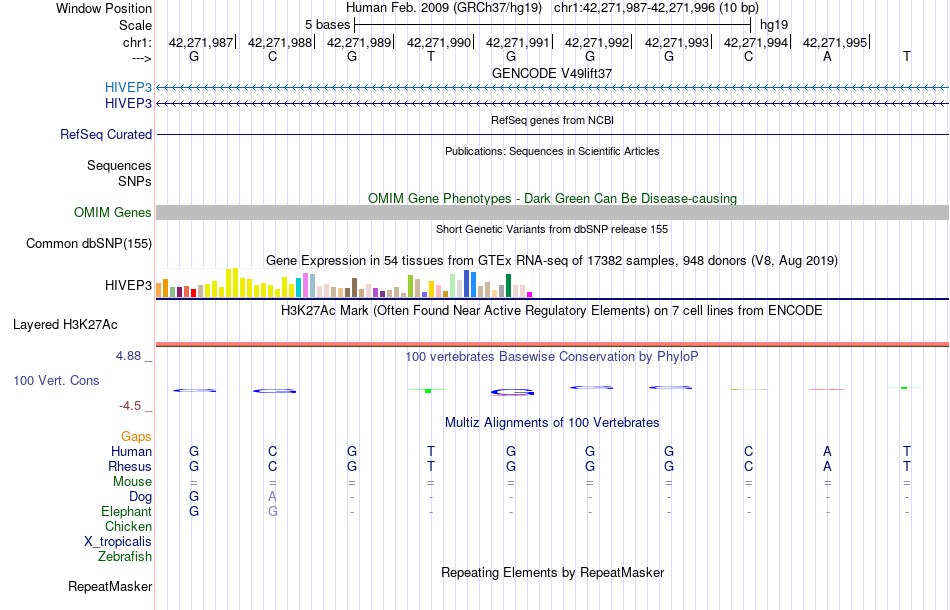The image size is (950, 610).
Task: Click the SNPs track label
Action: click(x=135, y=181)
